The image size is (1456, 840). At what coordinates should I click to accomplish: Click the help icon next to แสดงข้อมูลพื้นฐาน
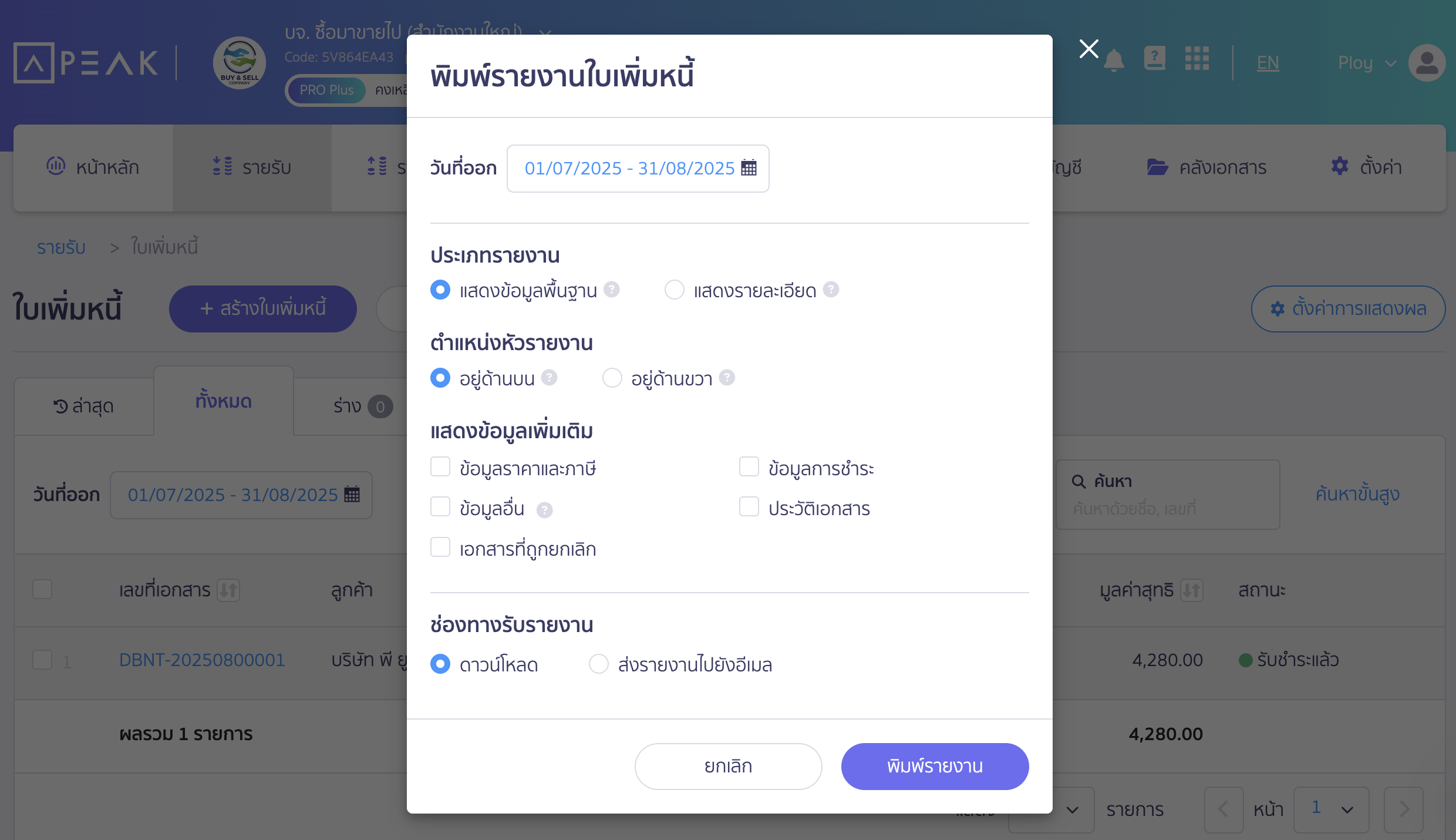[x=612, y=290]
